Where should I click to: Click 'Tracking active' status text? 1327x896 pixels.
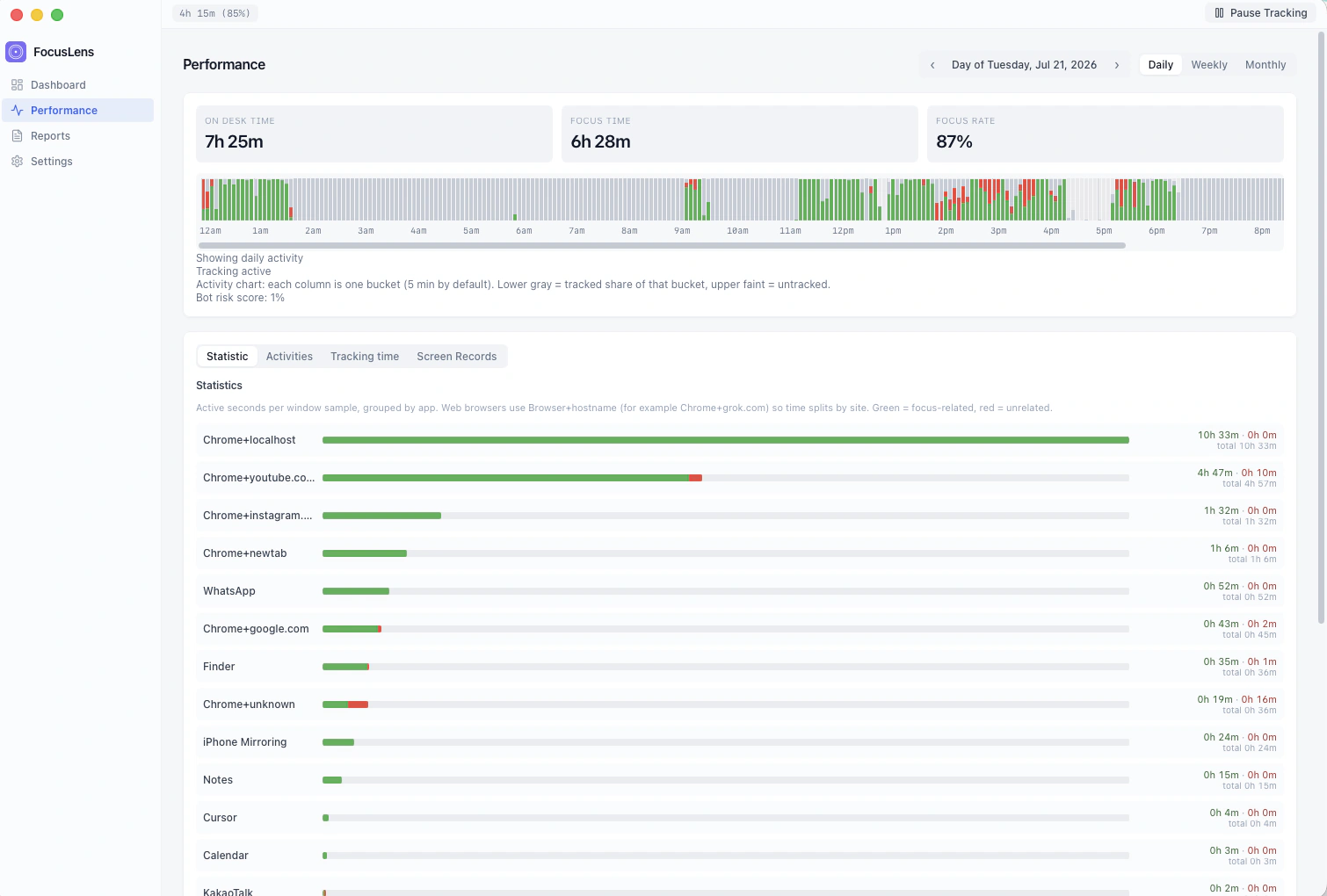tap(233, 271)
